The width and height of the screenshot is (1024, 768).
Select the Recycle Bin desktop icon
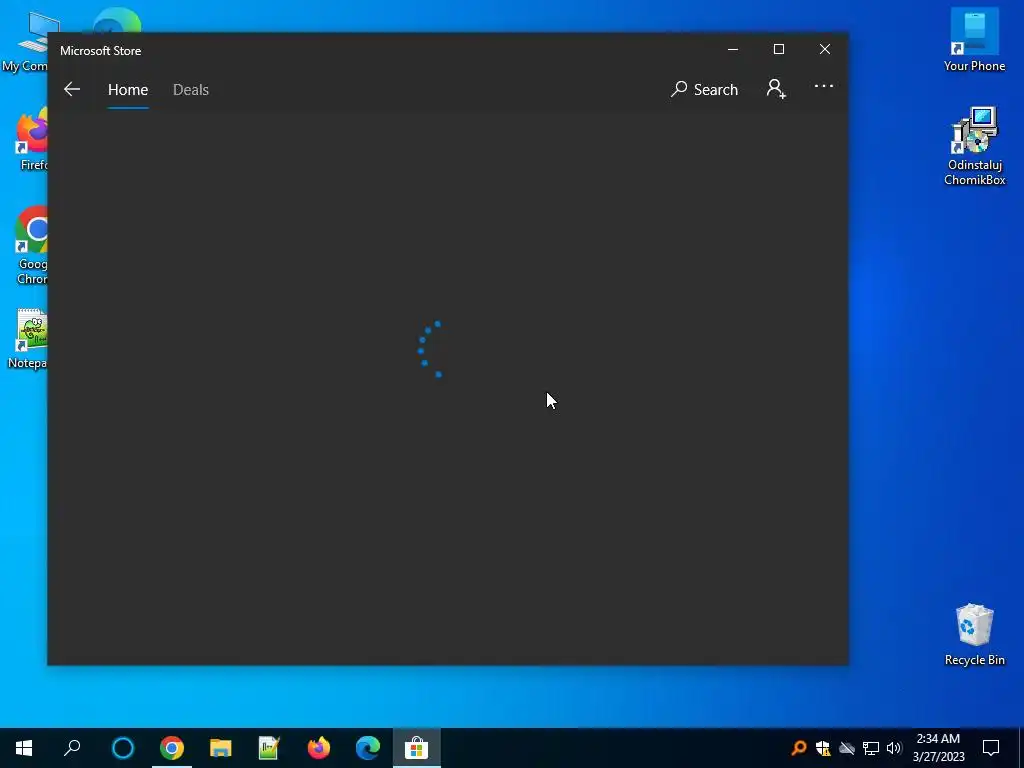click(x=974, y=635)
